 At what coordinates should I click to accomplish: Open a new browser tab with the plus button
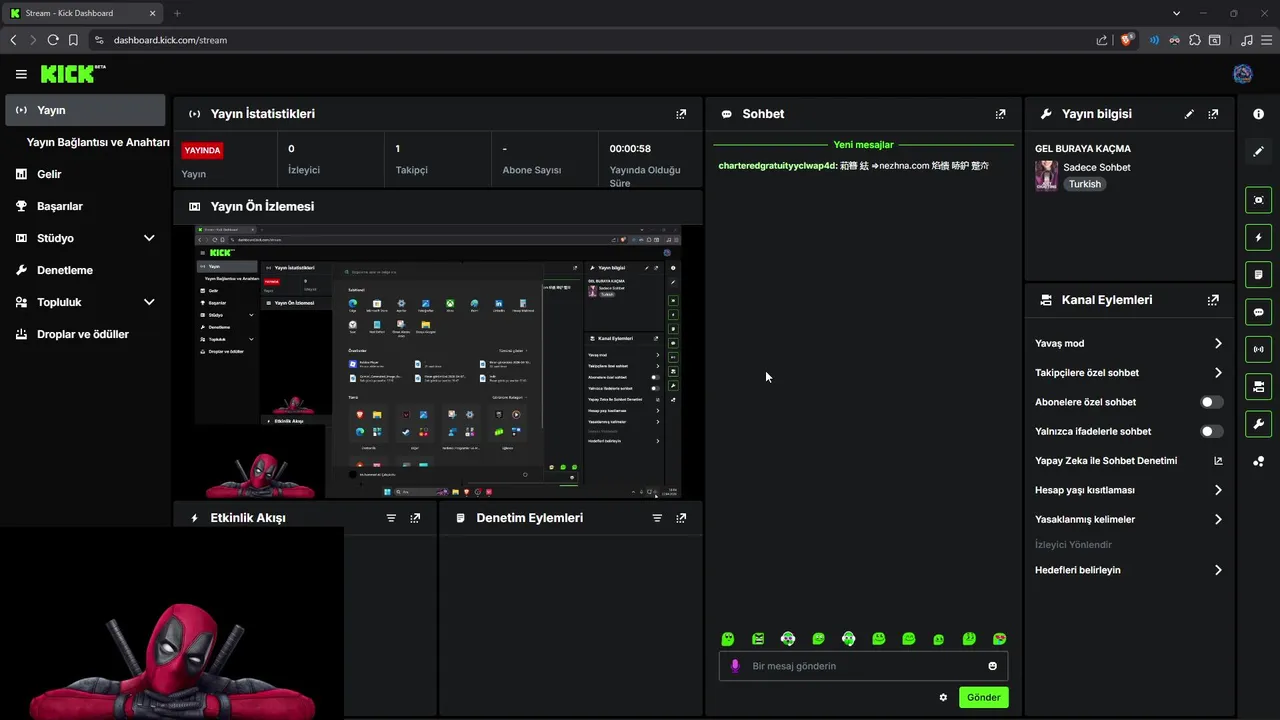[177, 13]
